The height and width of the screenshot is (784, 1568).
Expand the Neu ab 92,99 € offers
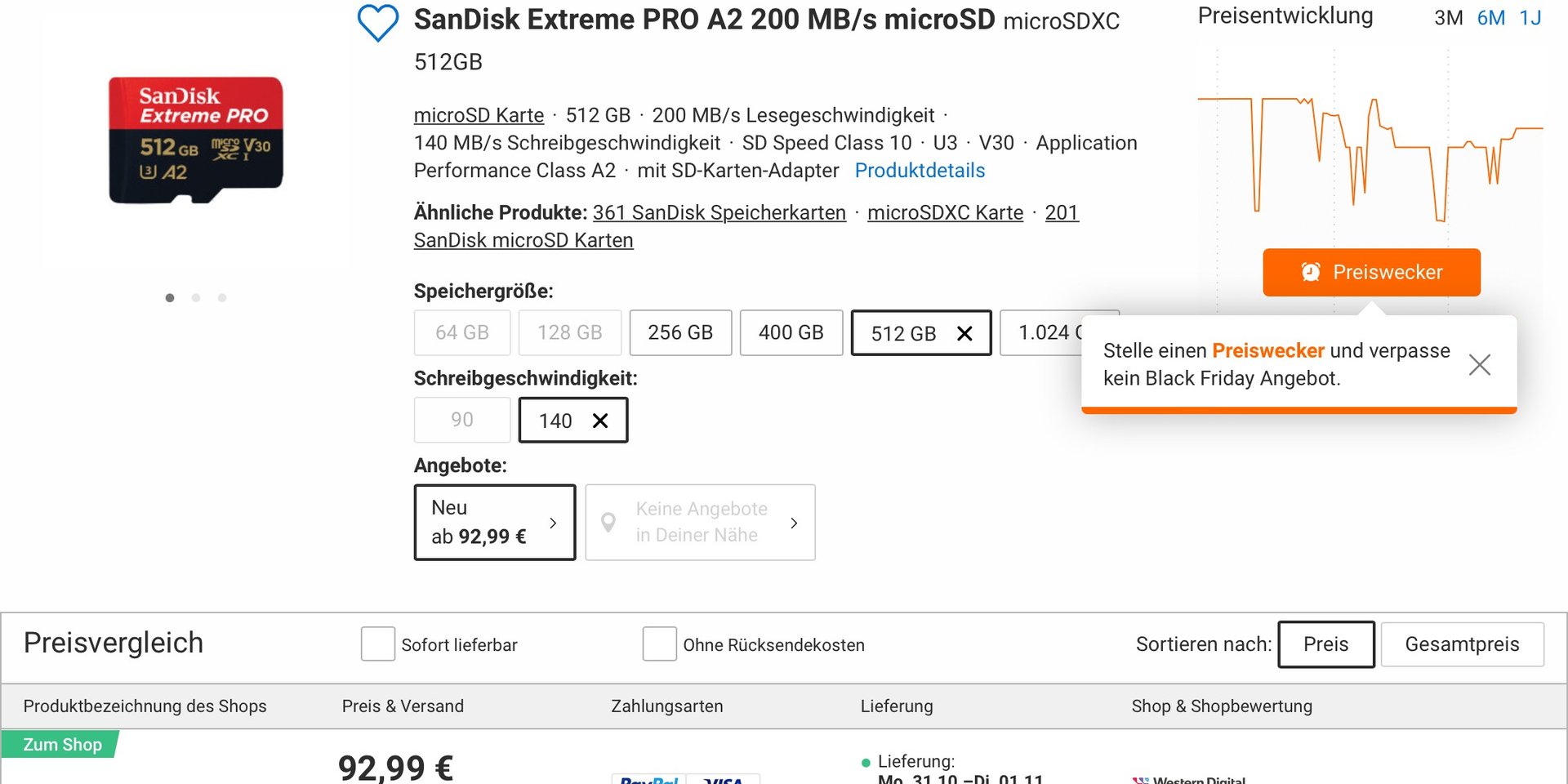click(x=495, y=523)
